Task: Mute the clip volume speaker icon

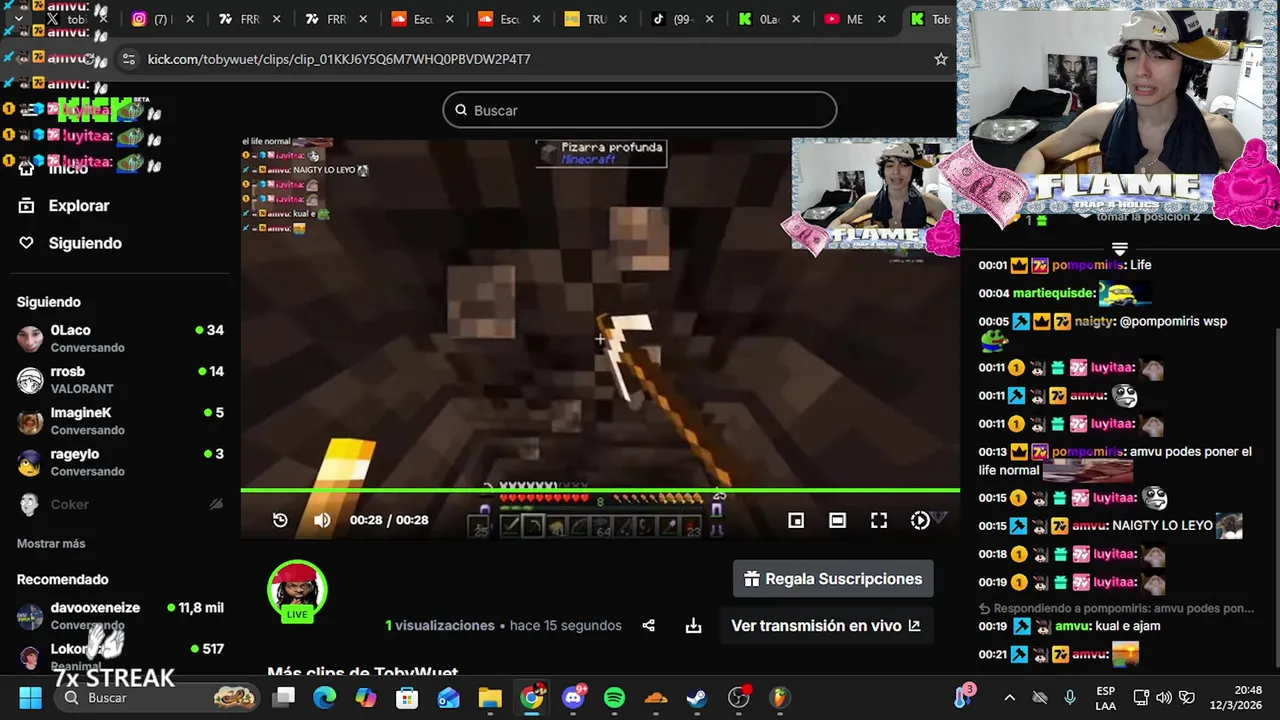Action: click(x=322, y=520)
